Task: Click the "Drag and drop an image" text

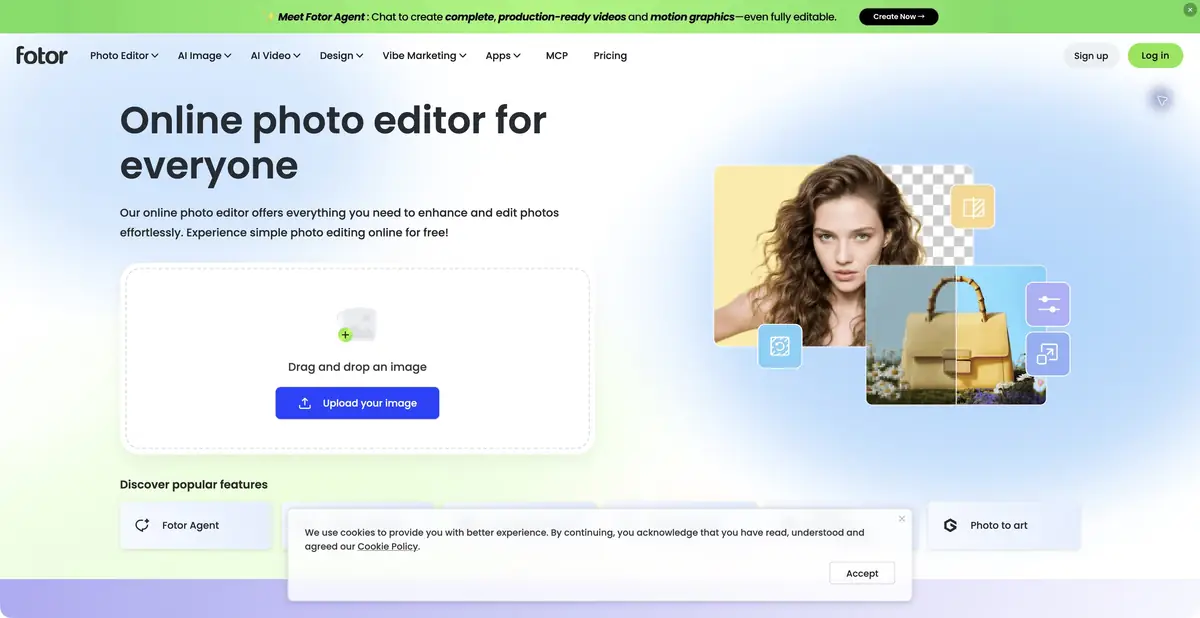Action: point(358,367)
